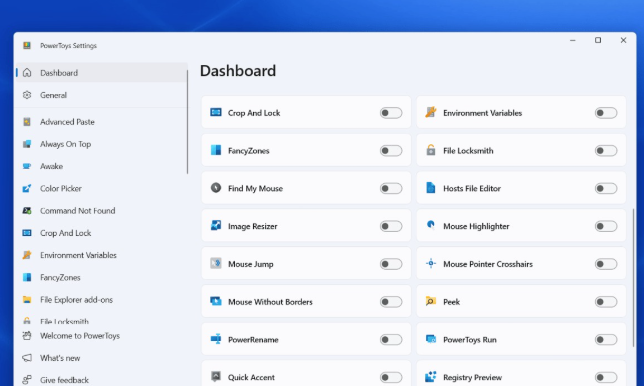Go to FancyZones in the sidebar
This screenshot has width=644, height=386.
tap(101, 277)
